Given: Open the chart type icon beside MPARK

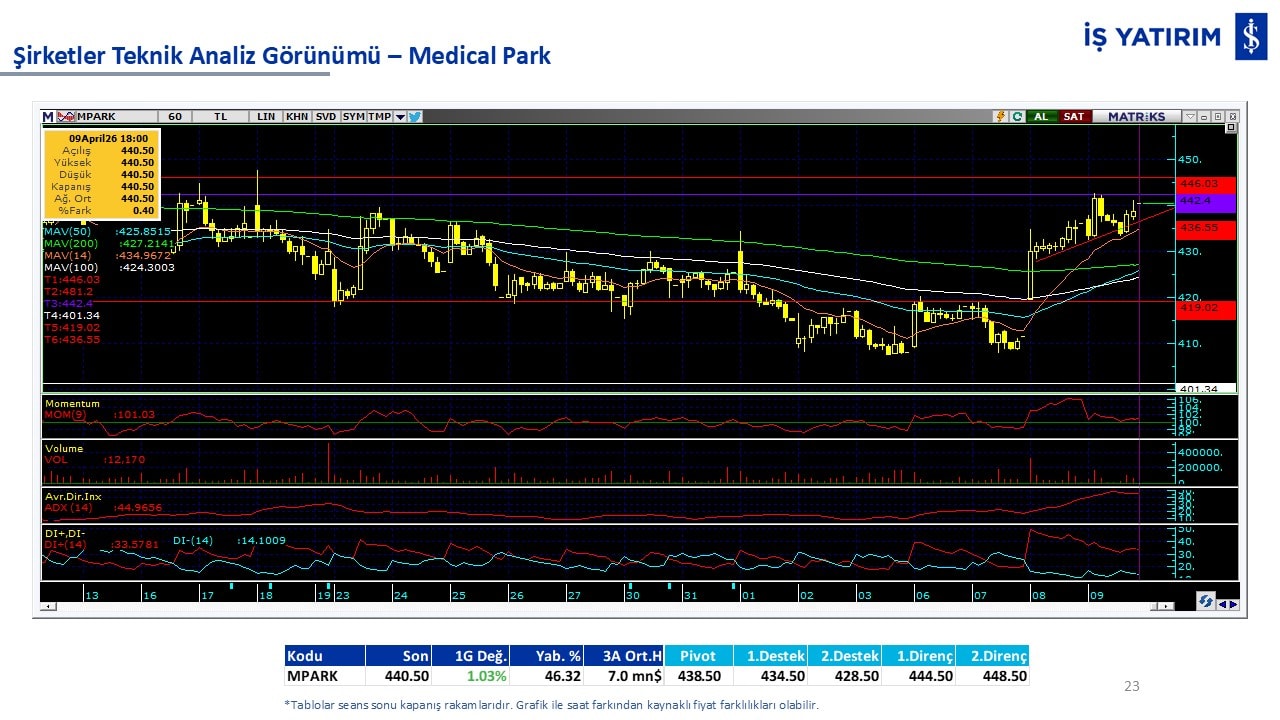Looking at the screenshot, I should tap(66, 117).
